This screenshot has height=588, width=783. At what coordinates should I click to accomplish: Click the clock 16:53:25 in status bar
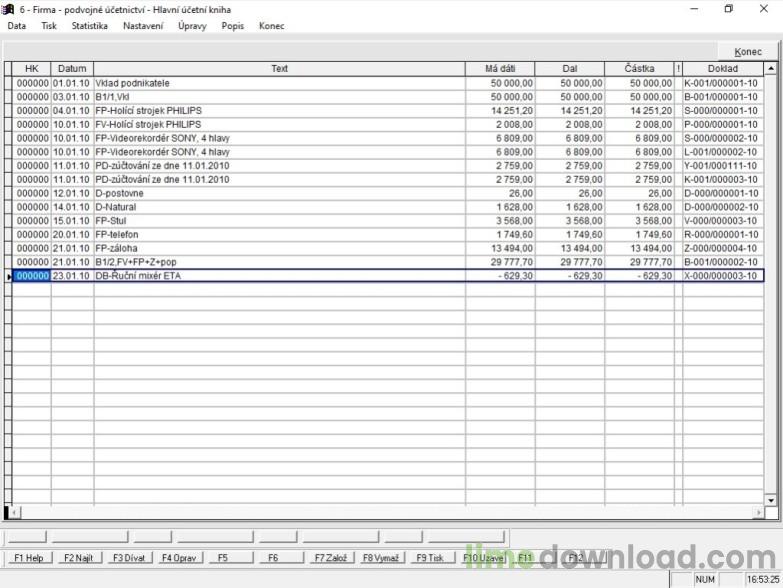763,580
